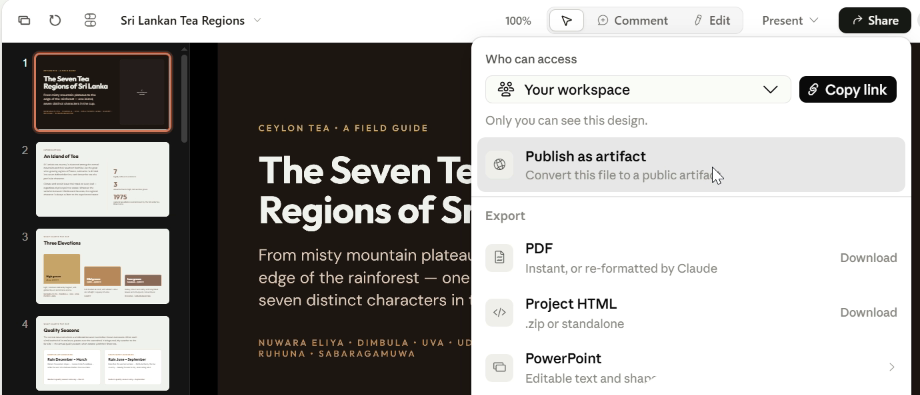This screenshot has width=920, height=395.
Task: Click the slides panel icon in top toolbar
Action: click(24, 21)
